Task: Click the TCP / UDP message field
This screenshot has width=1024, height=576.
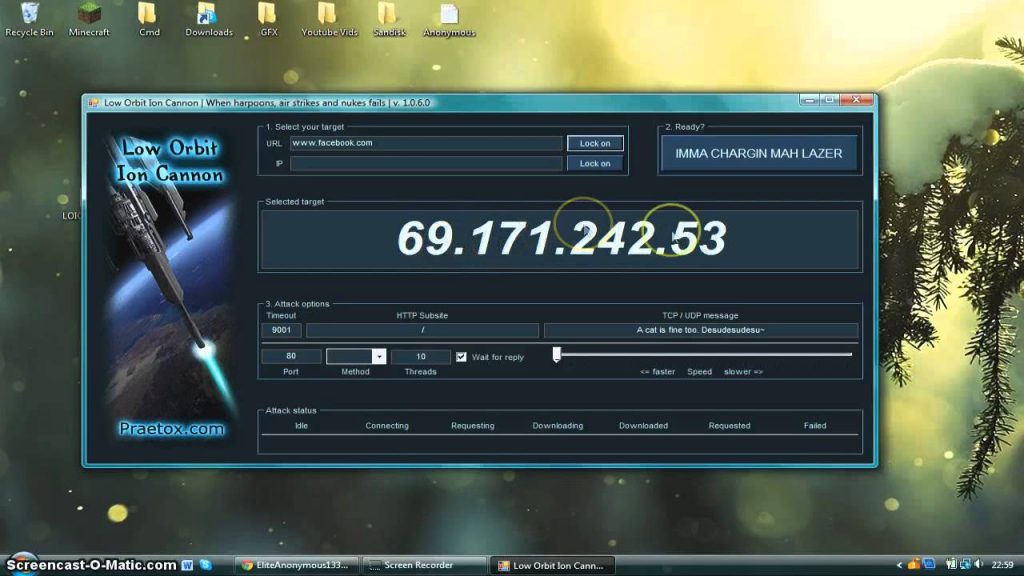Action: click(700, 330)
